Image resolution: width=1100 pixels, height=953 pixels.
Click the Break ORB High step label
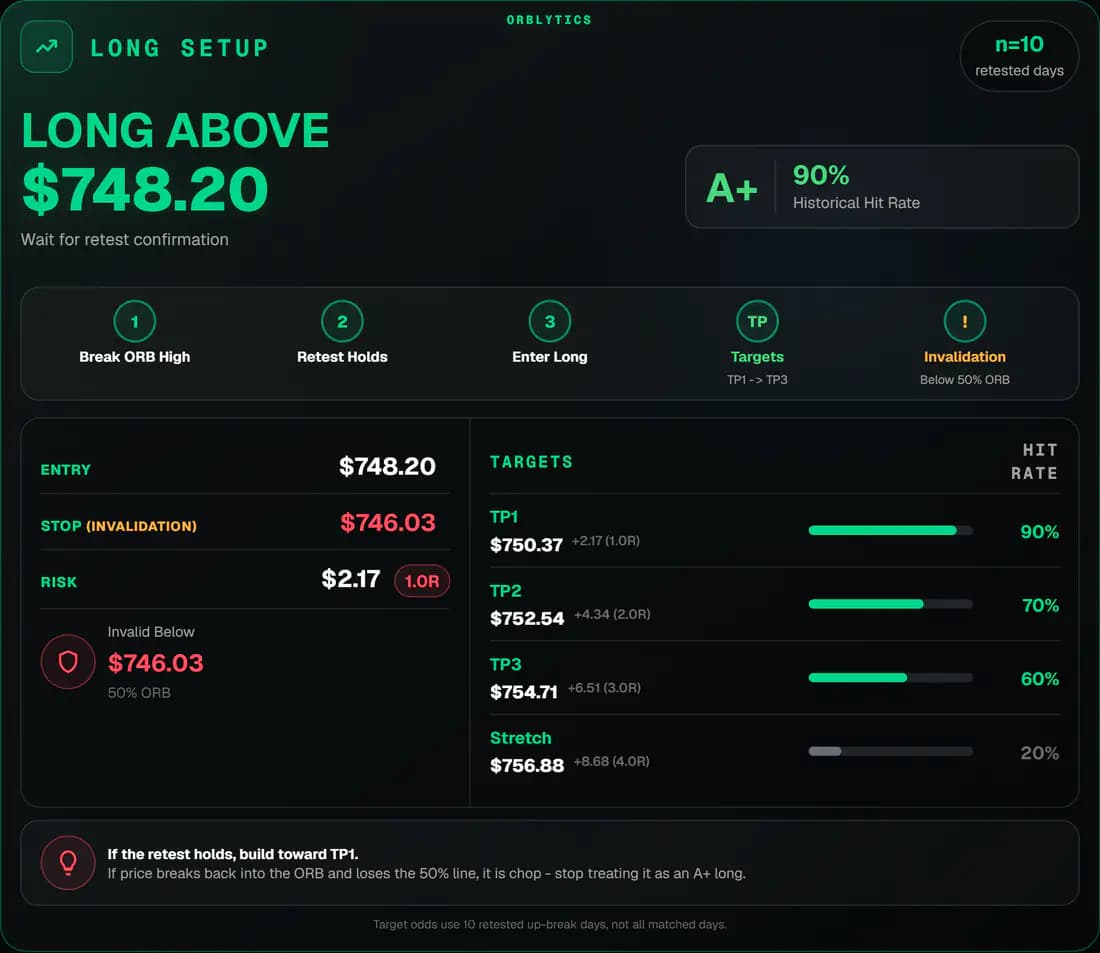point(135,356)
